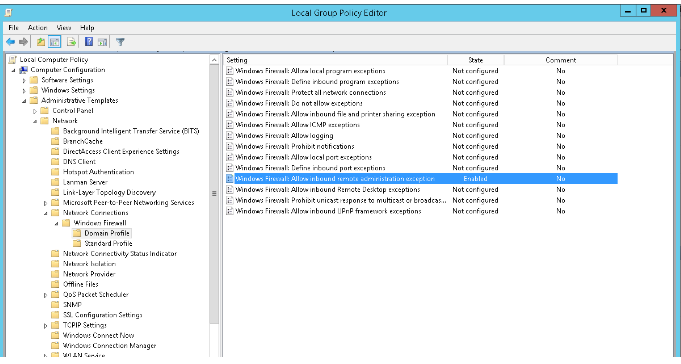Select Background Intelligent Transfer Service (BITS)
This screenshot has width=681, height=364.
[x=131, y=131]
